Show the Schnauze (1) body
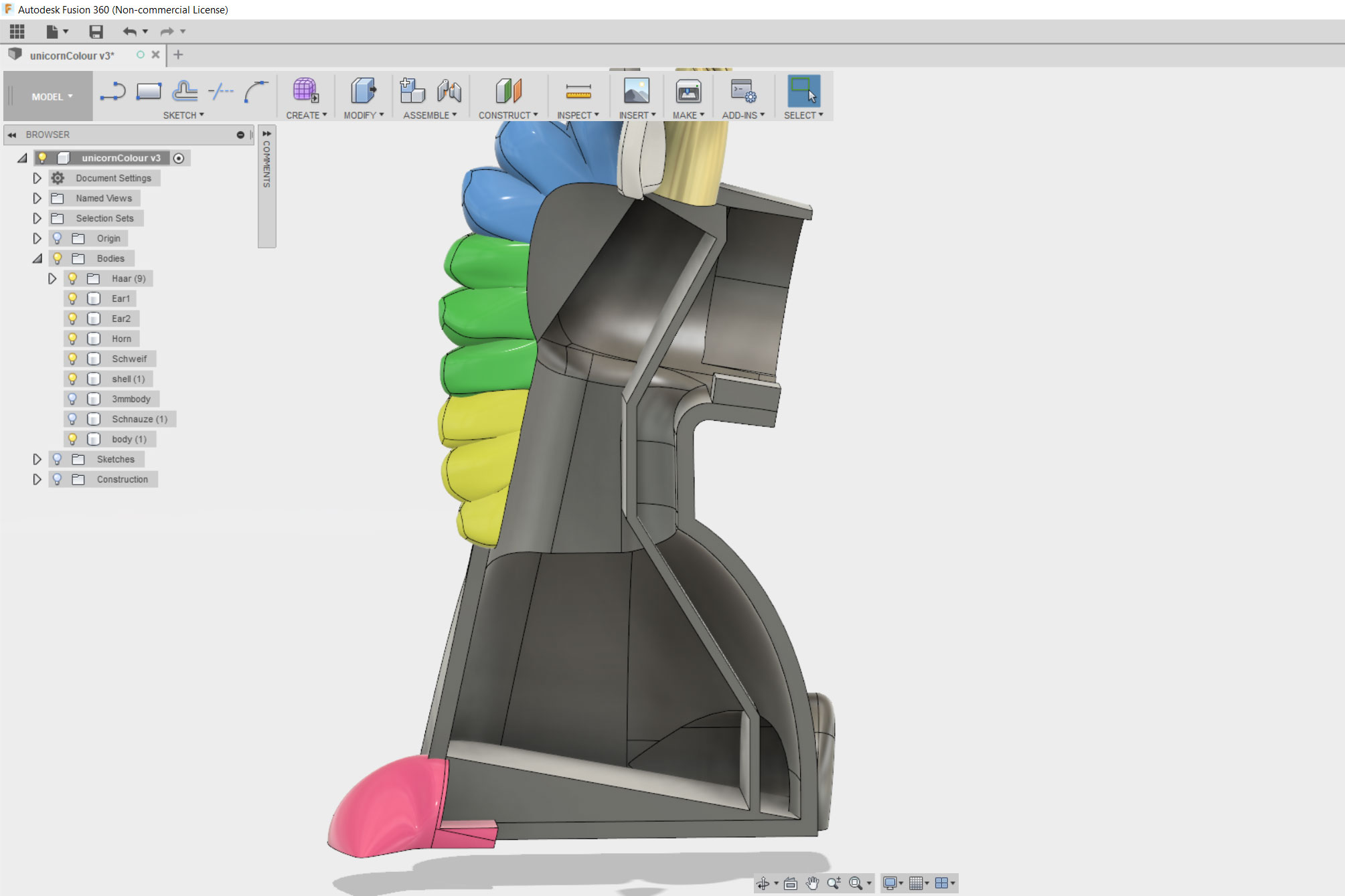1345x896 pixels. (72, 419)
